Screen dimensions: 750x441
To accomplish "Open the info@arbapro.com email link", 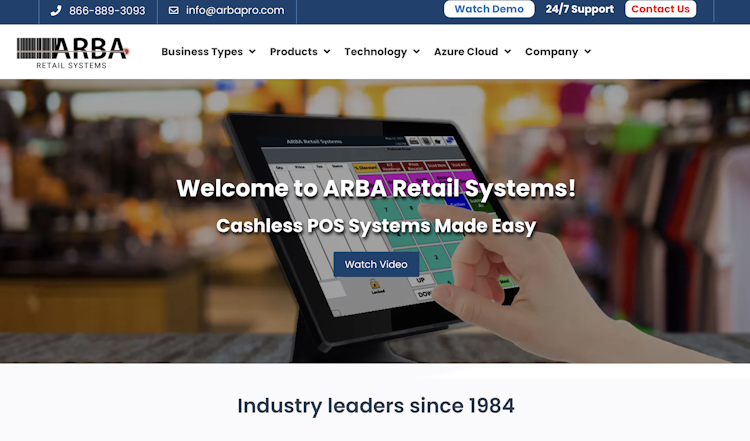I will (x=235, y=10).
